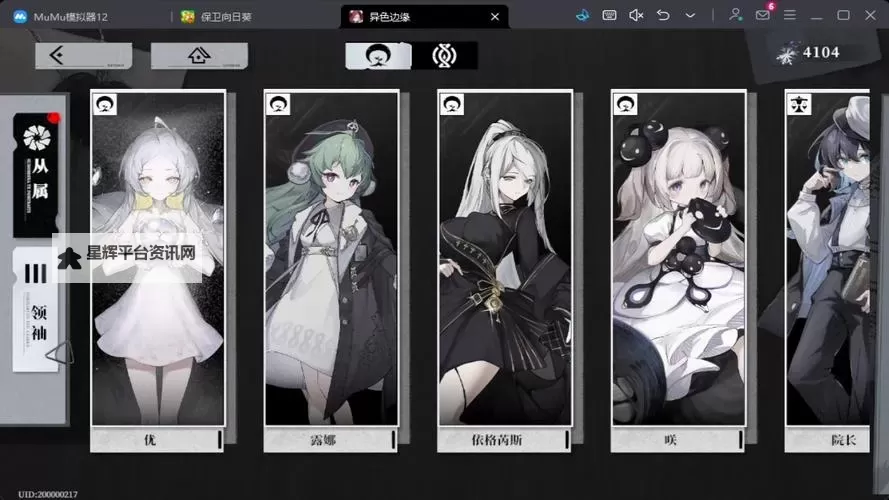Click the blue bird icon in title bar
Screen dimensions: 889x500
[582, 15]
